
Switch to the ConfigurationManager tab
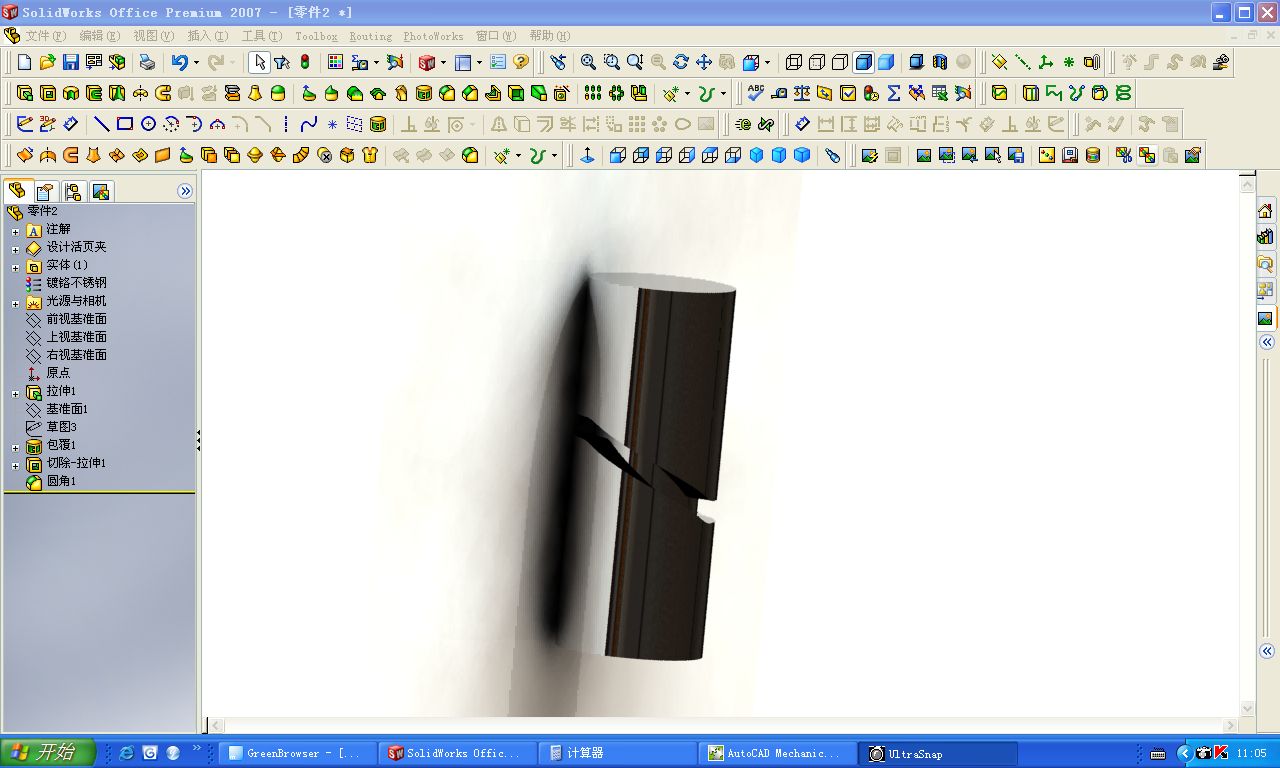point(72,191)
